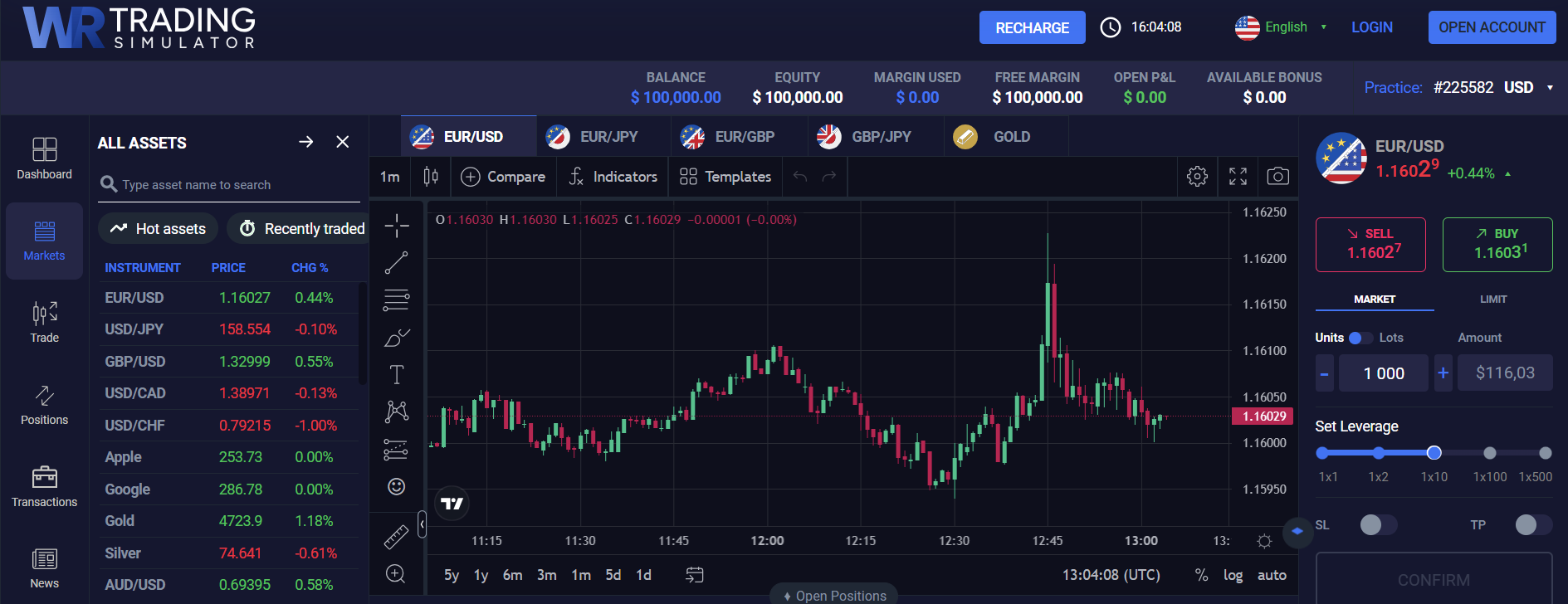Image resolution: width=1568 pixels, height=604 pixels.
Task: Expand the Open Positions panel
Action: tap(835, 595)
